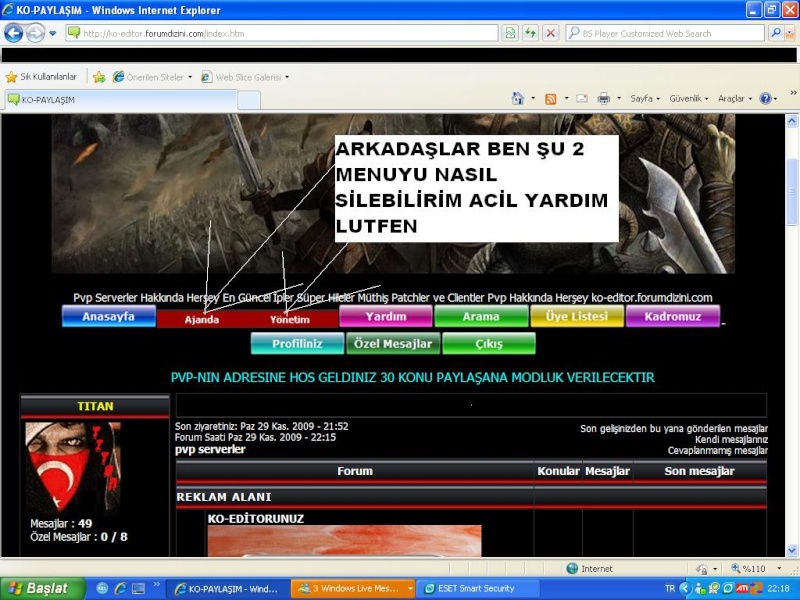Viewport: 800px width, 600px height.
Task: Click the browser Forward arrow
Action: (x=35, y=34)
